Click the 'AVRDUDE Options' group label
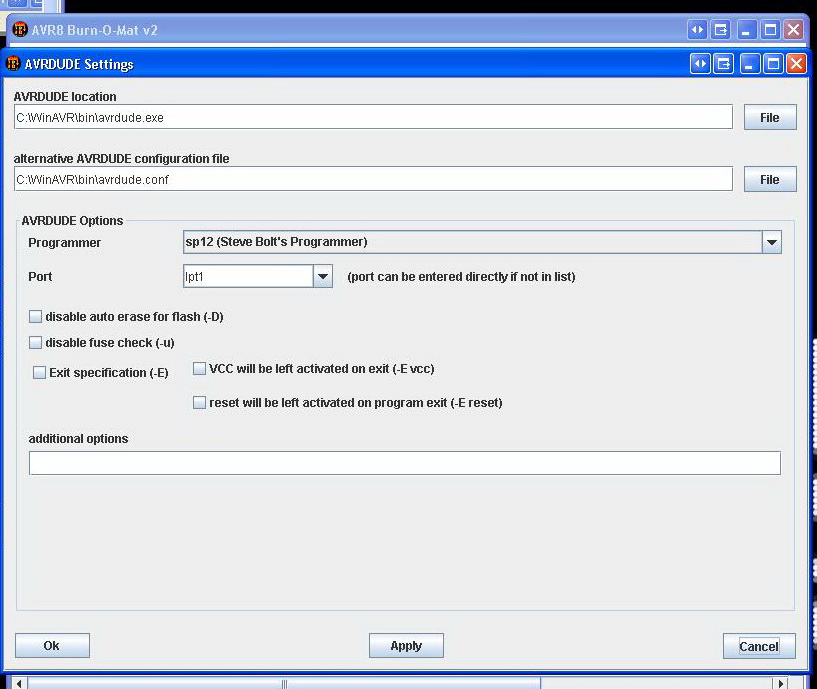Screen dimensions: 817x689 tap(72, 220)
